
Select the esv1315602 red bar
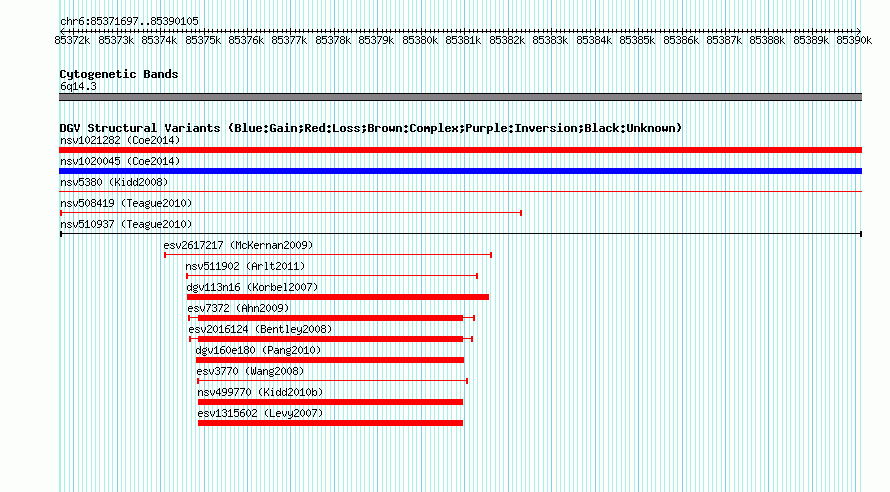pyautogui.click(x=330, y=423)
